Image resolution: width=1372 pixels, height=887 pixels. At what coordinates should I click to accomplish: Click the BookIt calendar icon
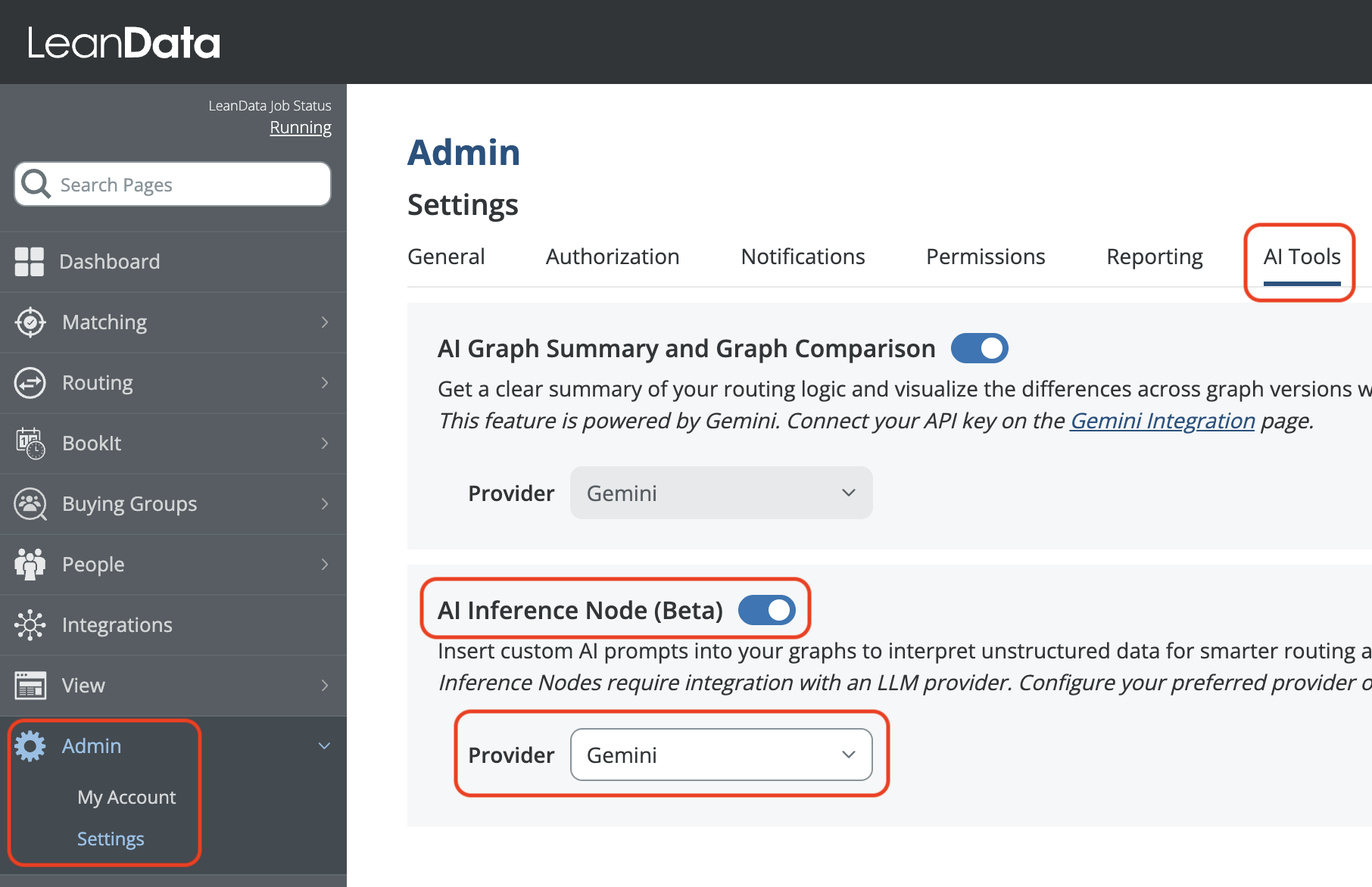coord(30,443)
